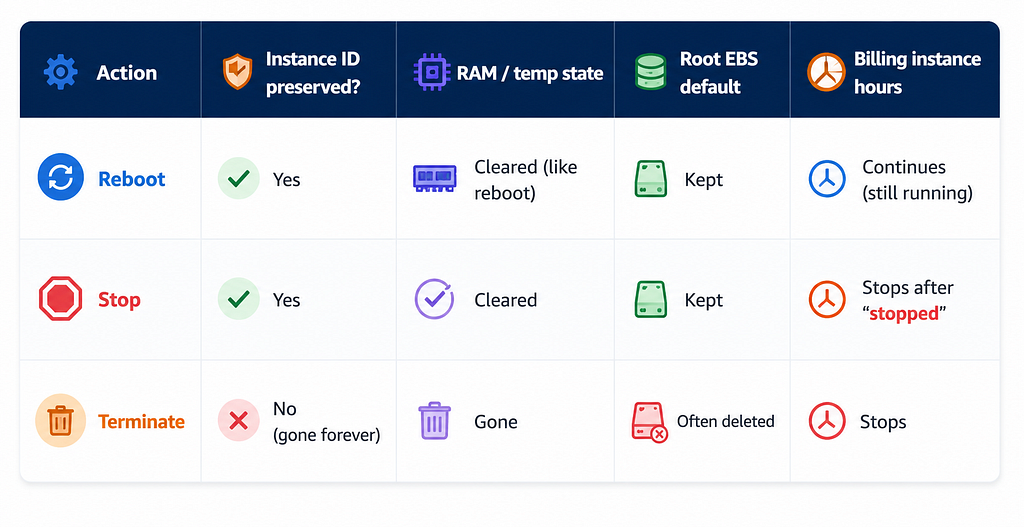This screenshot has width=1024, height=527.
Task: Click the "Often deleted" cell text
Action: tap(726, 421)
